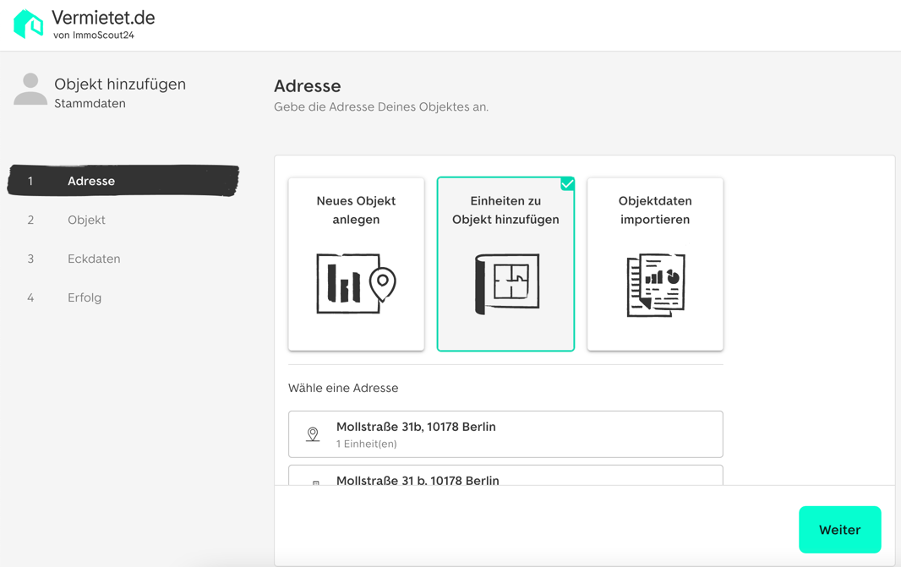Select the Objektdaten importieren option label
Screen dimensions: 902x568
click(x=655, y=210)
